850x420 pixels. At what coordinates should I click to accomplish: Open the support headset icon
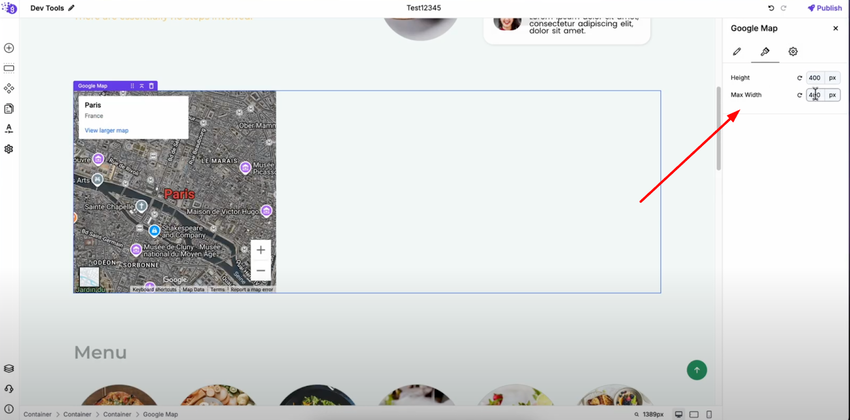tap(9, 389)
